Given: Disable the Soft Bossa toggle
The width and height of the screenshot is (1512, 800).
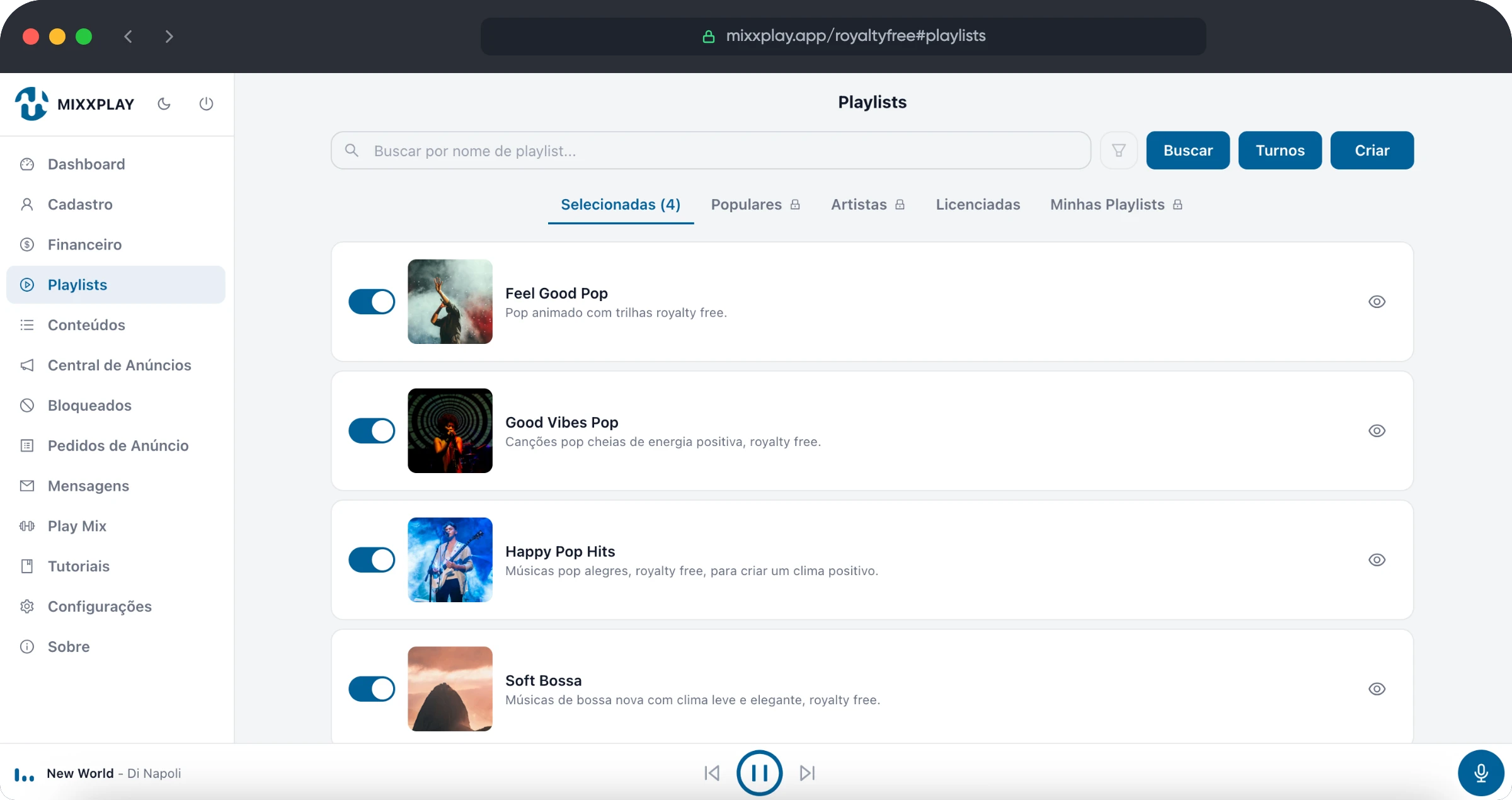Looking at the screenshot, I should pos(372,689).
